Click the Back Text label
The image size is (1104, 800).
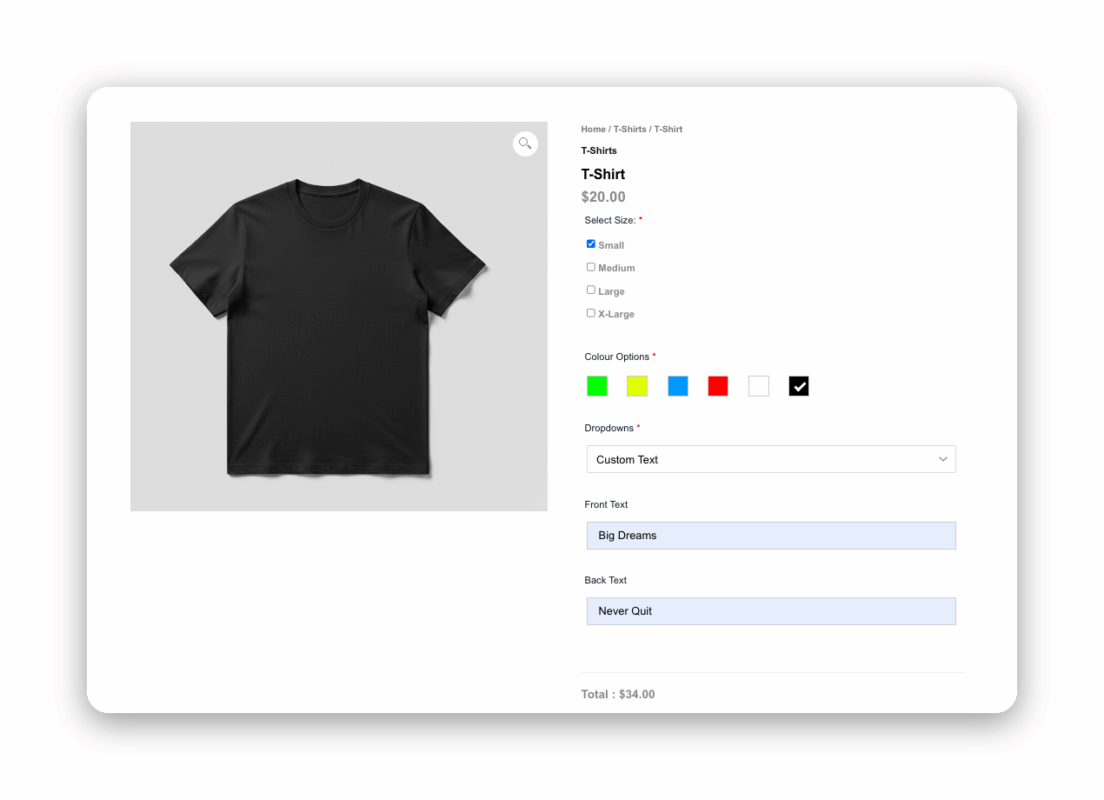tap(606, 580)
